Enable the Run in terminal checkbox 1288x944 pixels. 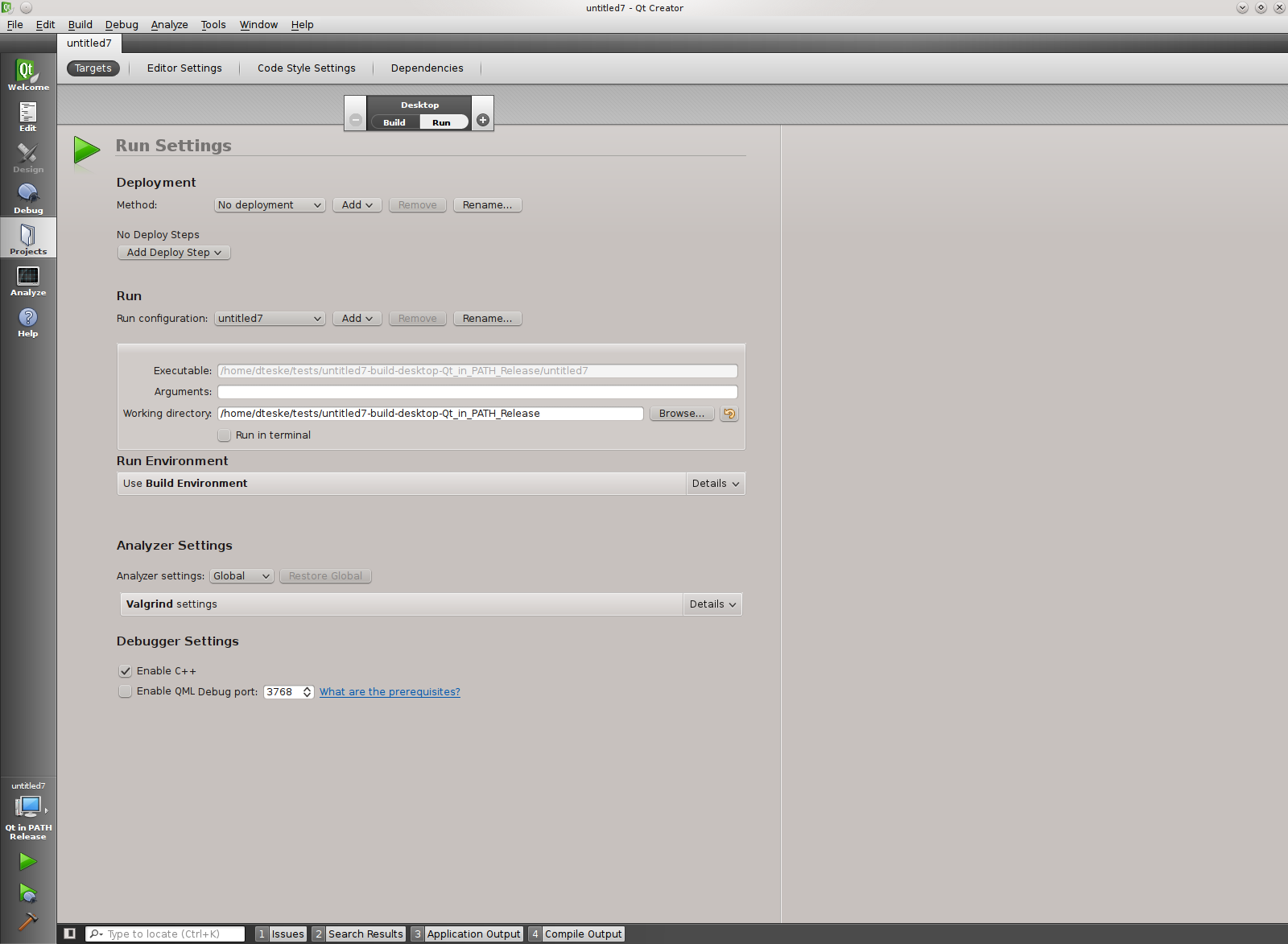point(225,435)
